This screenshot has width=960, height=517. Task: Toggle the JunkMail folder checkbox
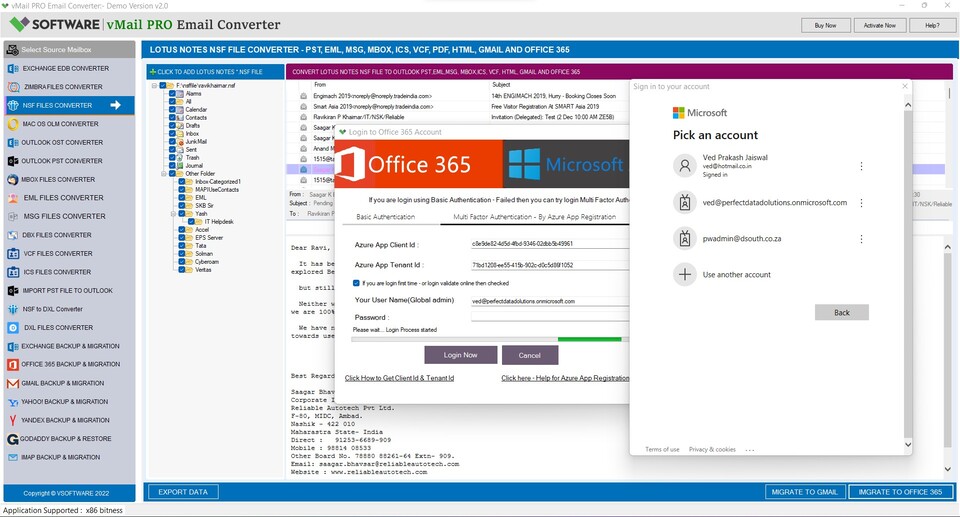[x=173, y=142]
